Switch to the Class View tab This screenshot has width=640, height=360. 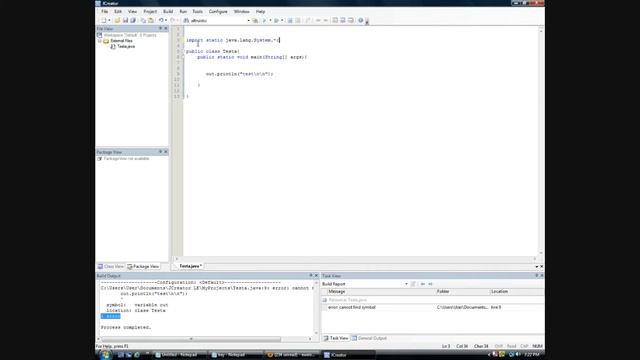point(111,267)
